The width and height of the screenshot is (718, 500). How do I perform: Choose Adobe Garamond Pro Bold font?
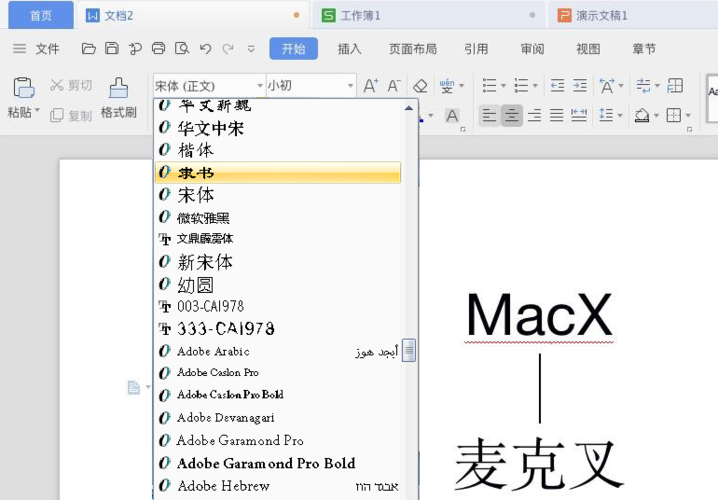pyautogui.click(x=278, y=463)
